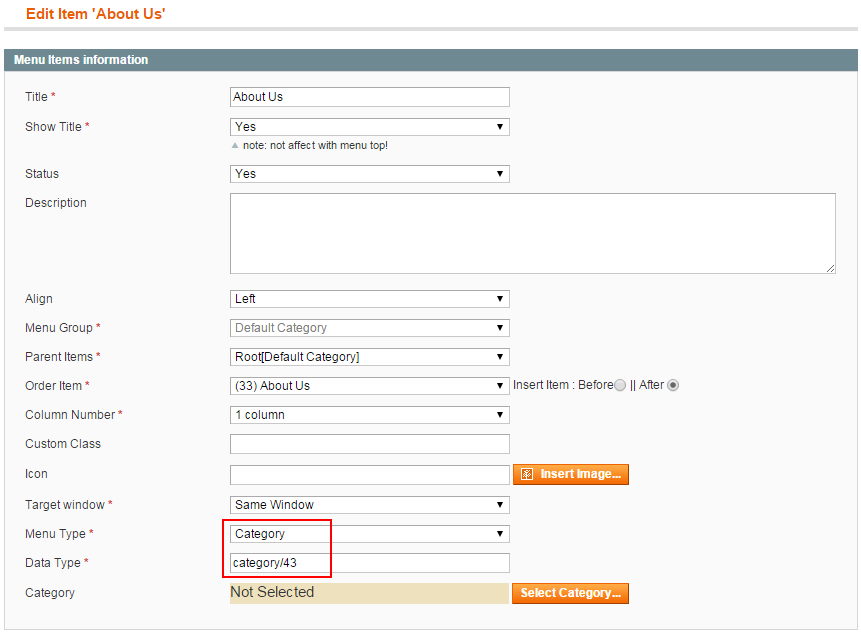The image size is (861, 634).
Task: Expand the Parent Items dropdown
Action: tap(370, 357)
